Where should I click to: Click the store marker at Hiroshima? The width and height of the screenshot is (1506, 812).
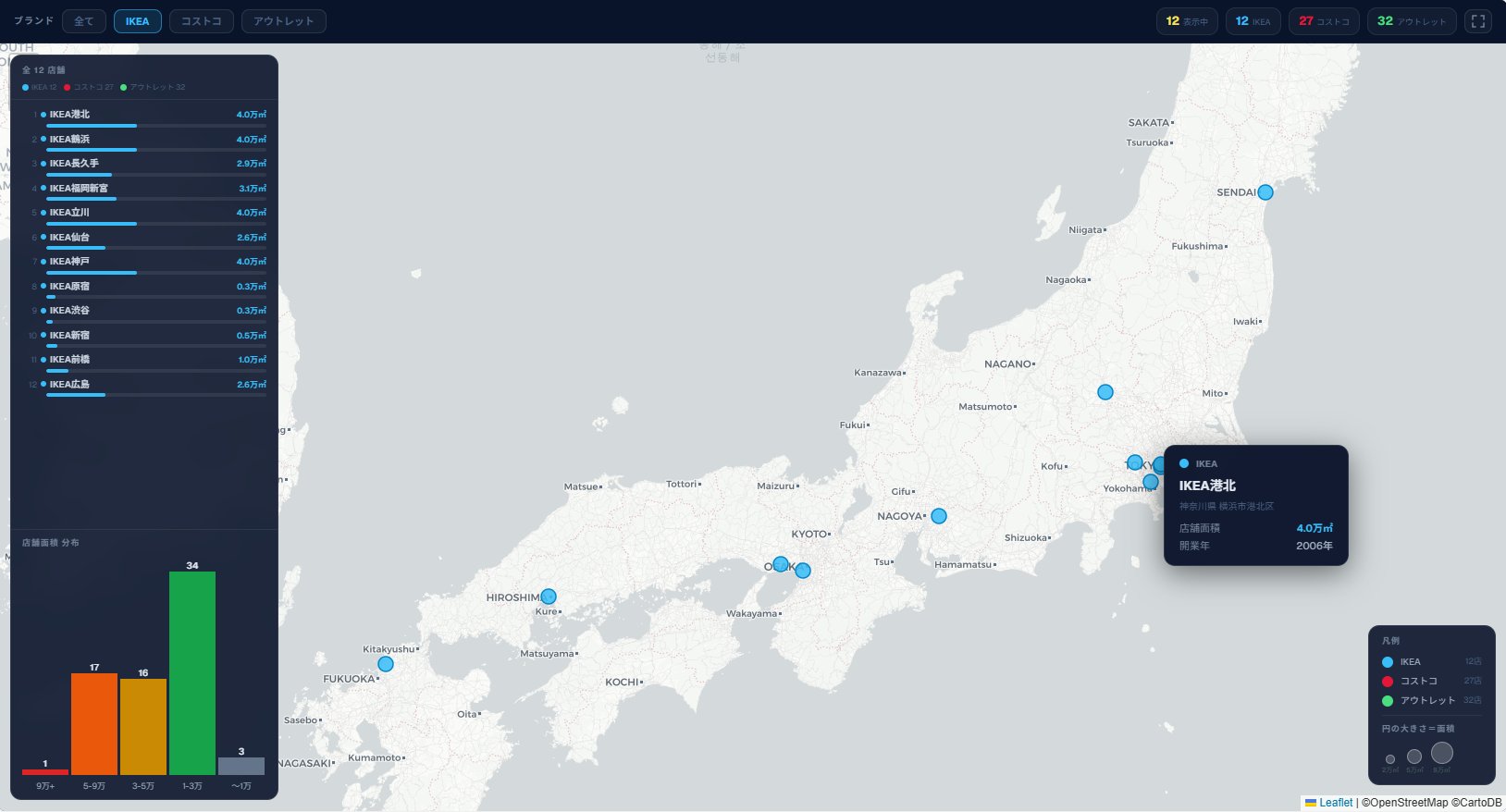tap(549, 597)
